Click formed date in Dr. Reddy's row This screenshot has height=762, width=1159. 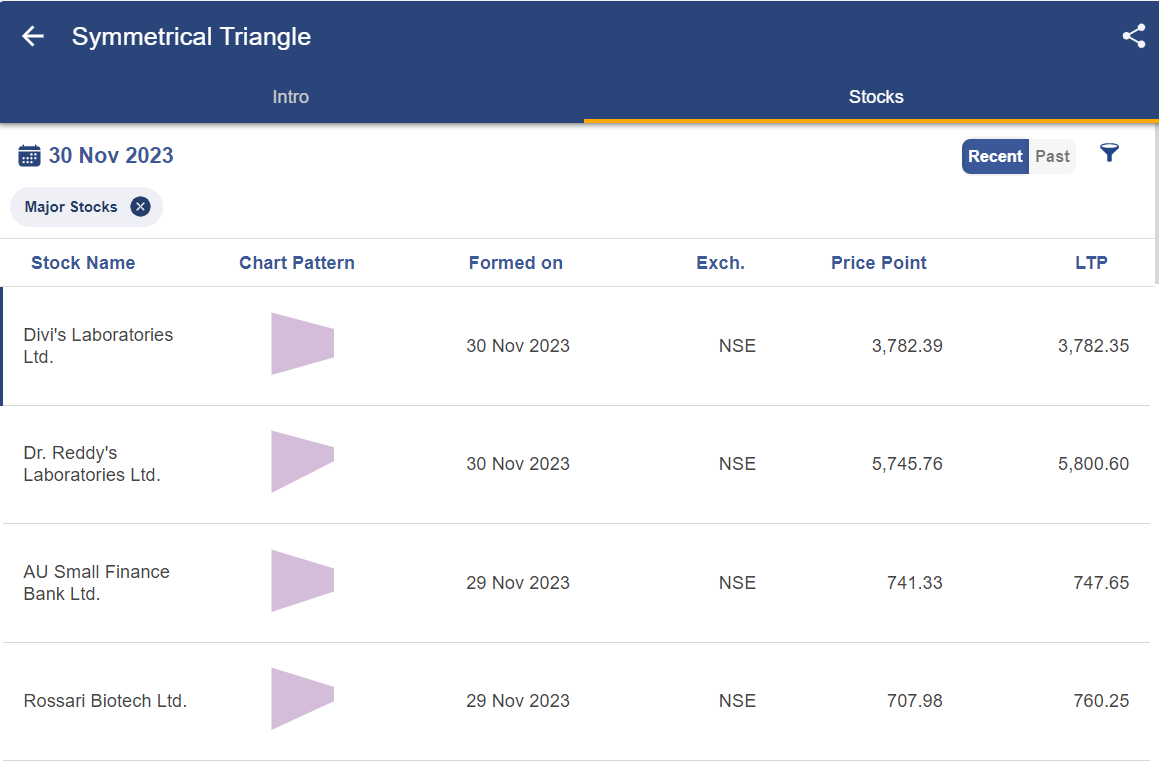tap(517, 464)
